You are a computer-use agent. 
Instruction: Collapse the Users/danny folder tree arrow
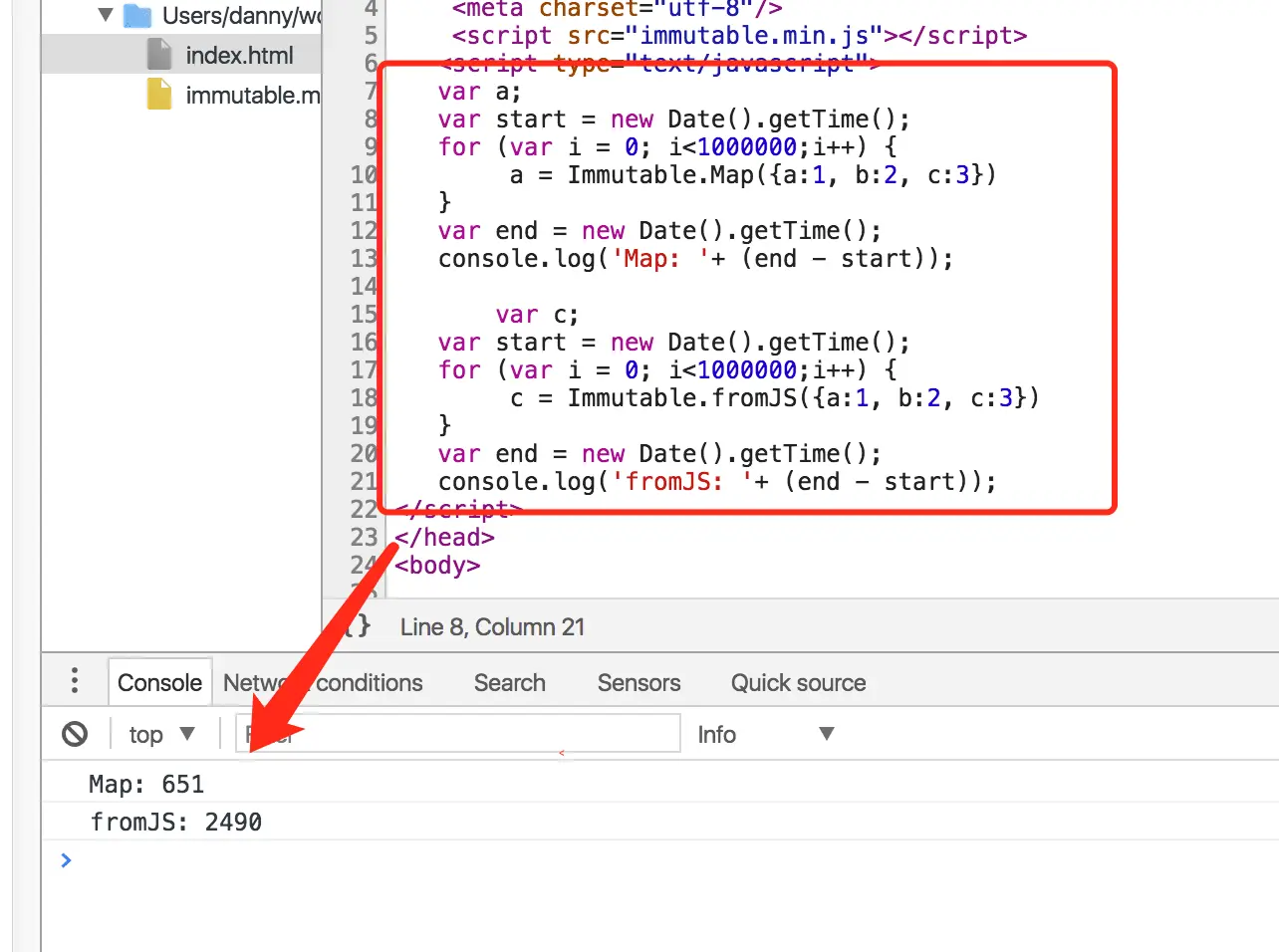[x=106, y=15]
